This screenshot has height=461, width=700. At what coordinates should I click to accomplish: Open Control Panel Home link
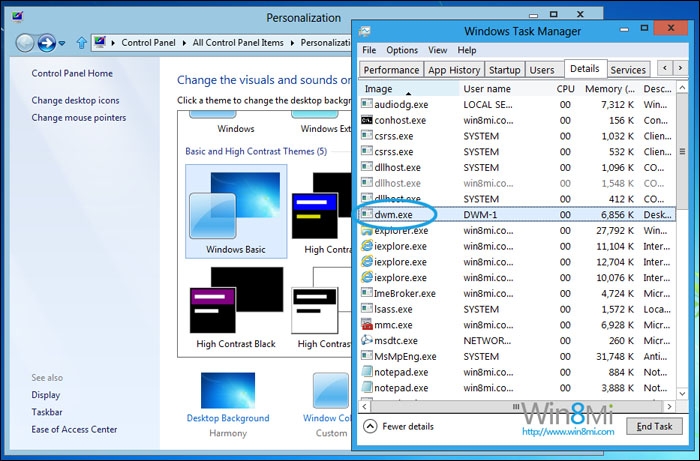(x=72, y=73)
